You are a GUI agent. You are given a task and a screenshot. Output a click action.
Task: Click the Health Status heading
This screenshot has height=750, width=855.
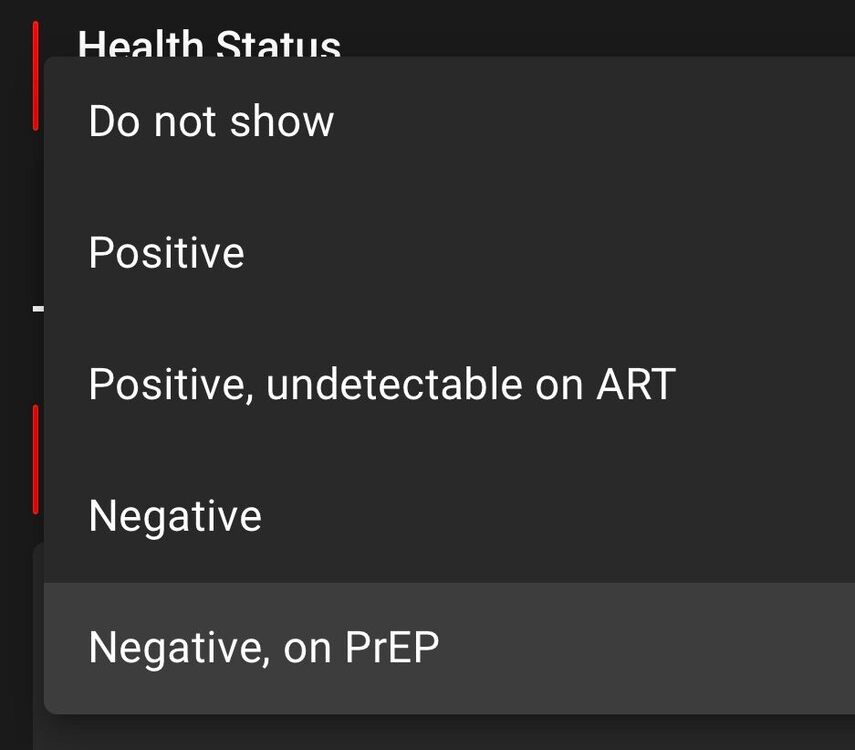[209, 42]
